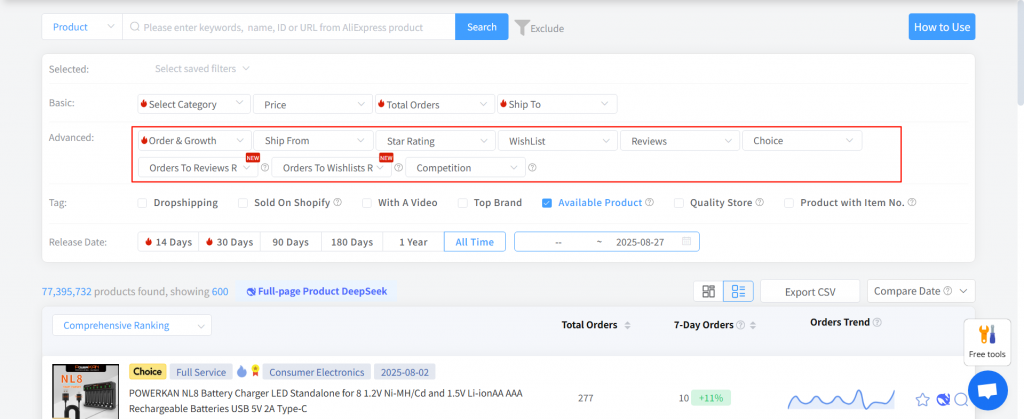Choose the 1 Year release date option
The image size is (1024, 419).
point(413,242)
